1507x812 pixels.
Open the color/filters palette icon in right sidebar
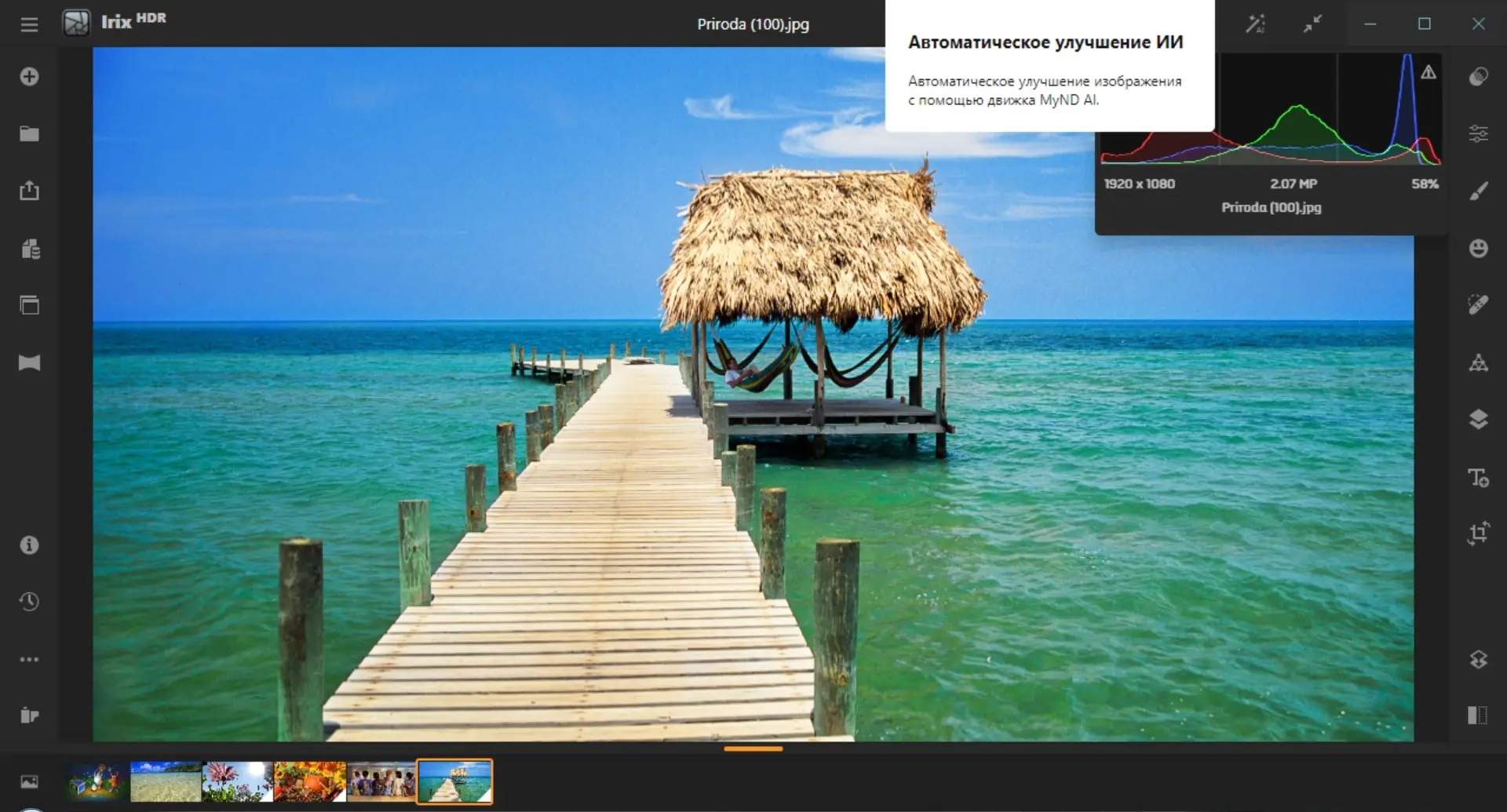click(x=1479, y=77)
